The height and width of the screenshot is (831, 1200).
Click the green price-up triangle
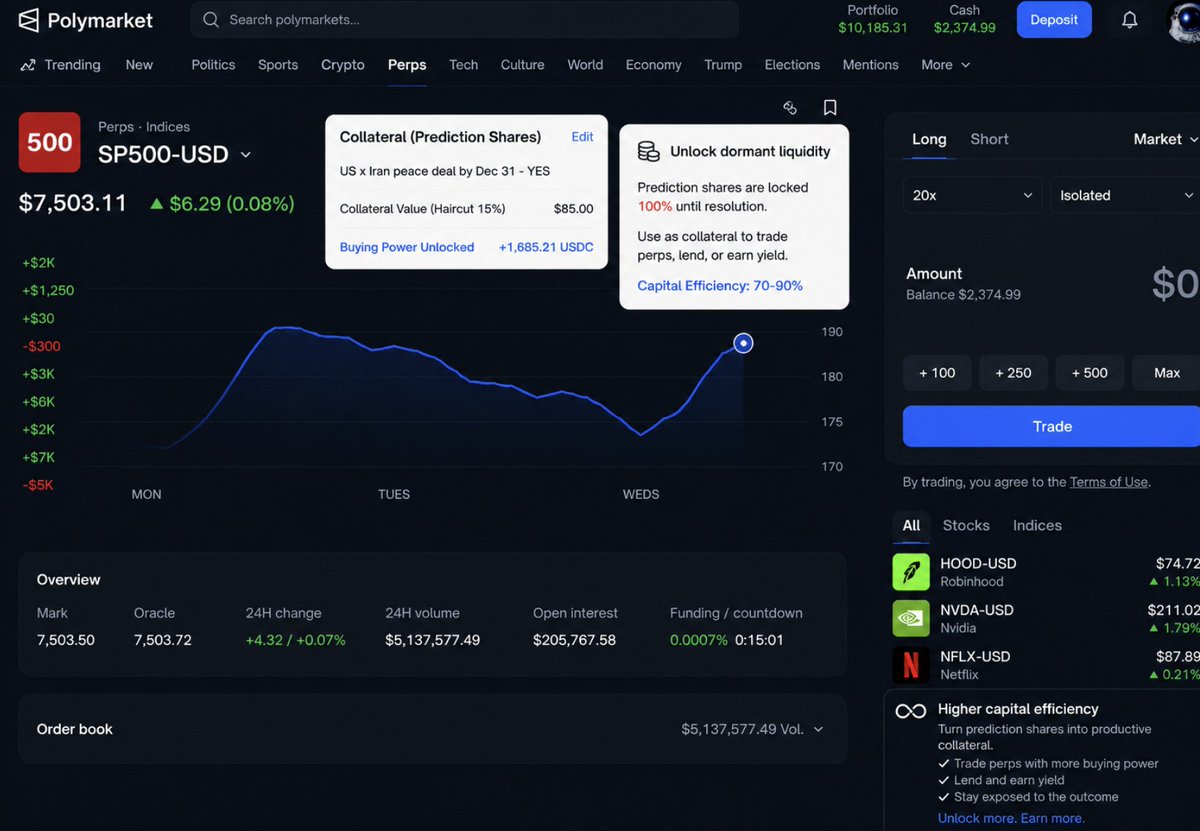click(156, 204)
